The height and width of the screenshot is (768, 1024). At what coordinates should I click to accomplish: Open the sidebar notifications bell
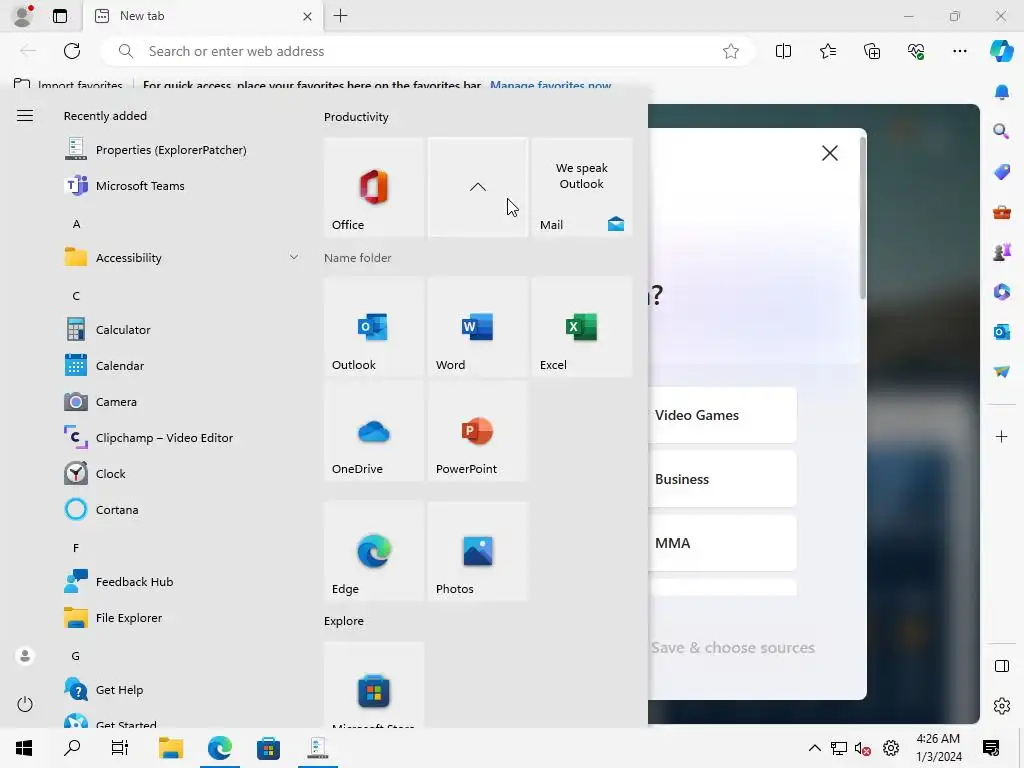pyautogui.click(x=1001, y=92)
